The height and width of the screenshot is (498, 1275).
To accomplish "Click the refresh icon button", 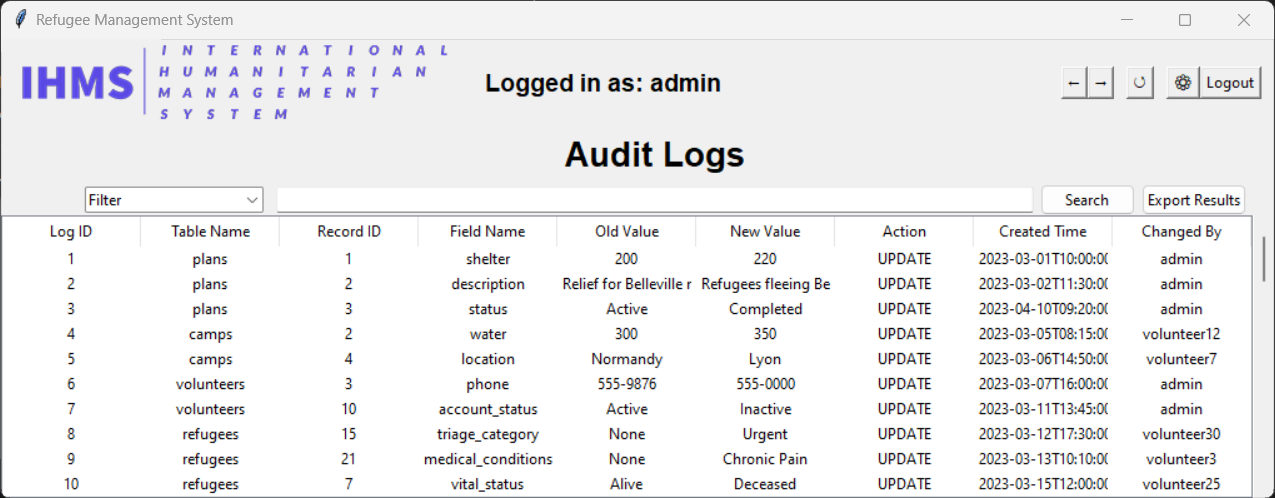I will [1139, 83].
